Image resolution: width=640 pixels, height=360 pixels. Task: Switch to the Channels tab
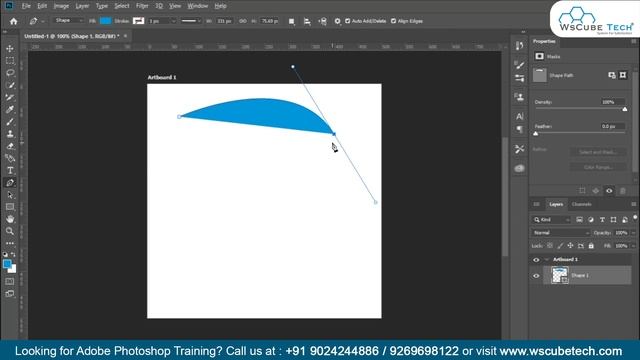pos(582,204)
